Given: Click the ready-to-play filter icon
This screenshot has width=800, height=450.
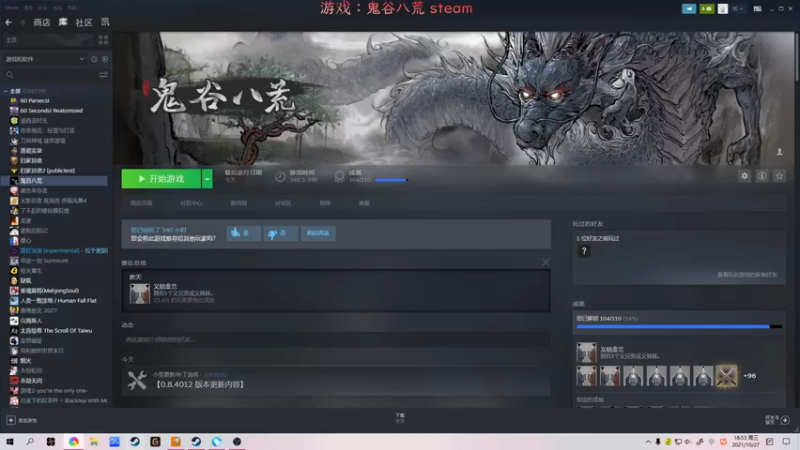Looking at the screenshot, I should coord(105,59).
